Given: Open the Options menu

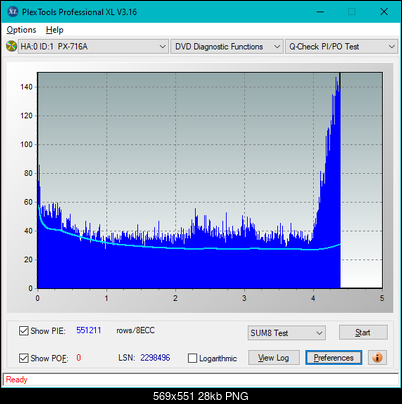Looking at the screenshot, I should click(21, 30).
